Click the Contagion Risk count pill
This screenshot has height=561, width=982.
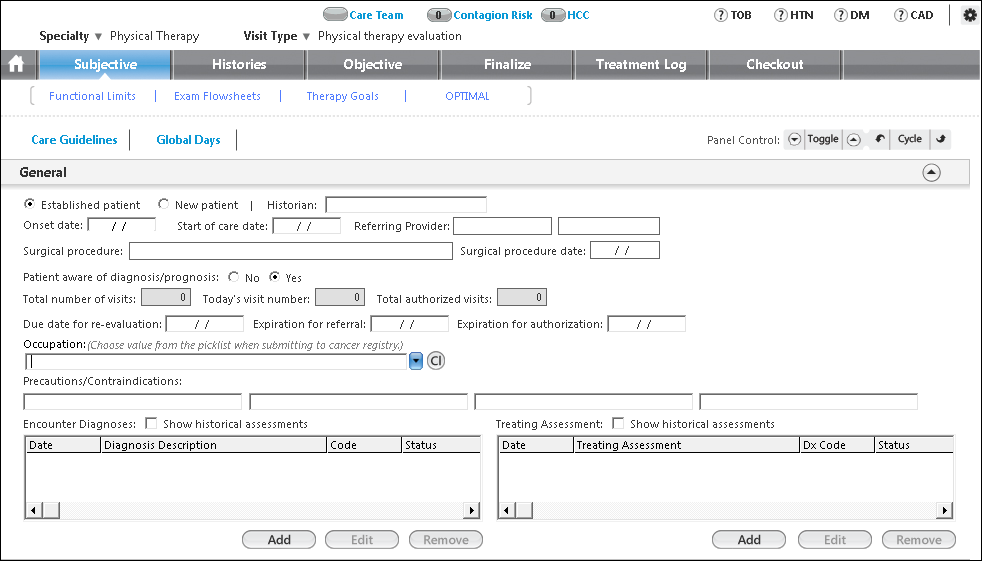tap(439, 14)
